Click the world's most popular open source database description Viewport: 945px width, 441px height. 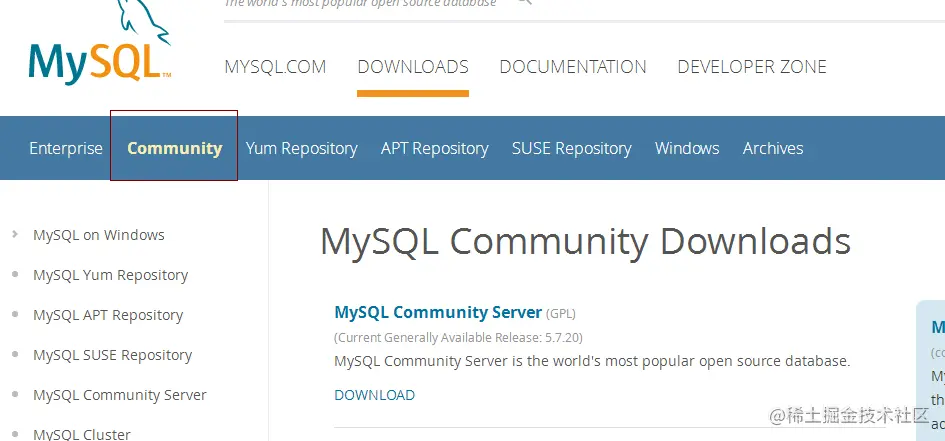pos(592,361)
